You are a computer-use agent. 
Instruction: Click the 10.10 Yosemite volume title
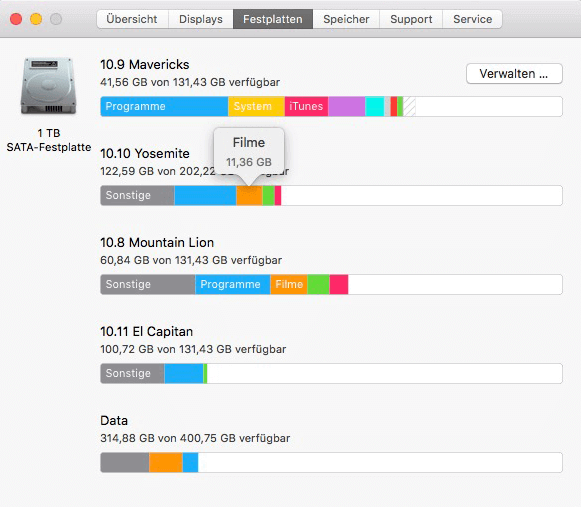(145, 153)
